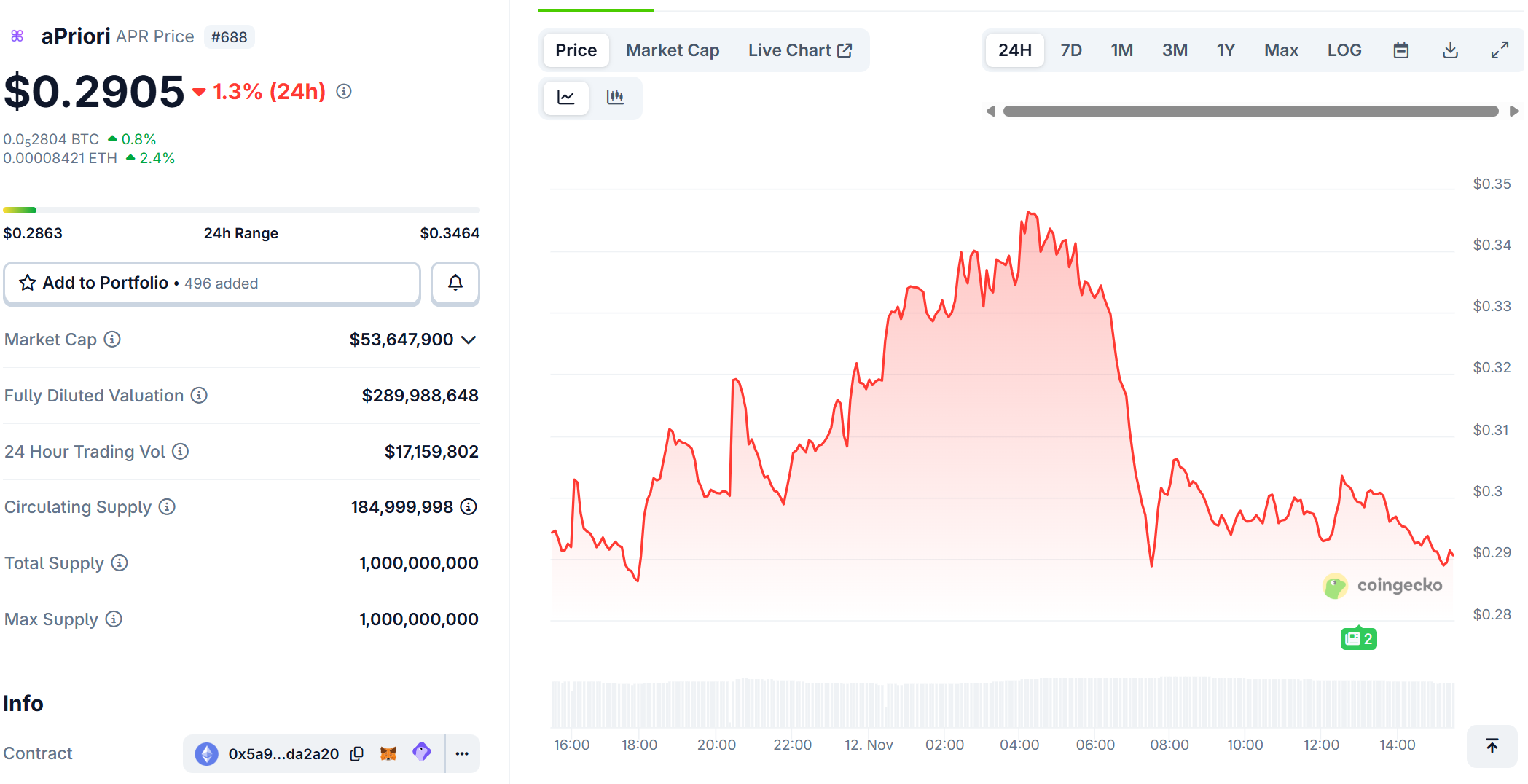
Task: Toggle the LOG scale on the chart
Action: pos(1344,50)
